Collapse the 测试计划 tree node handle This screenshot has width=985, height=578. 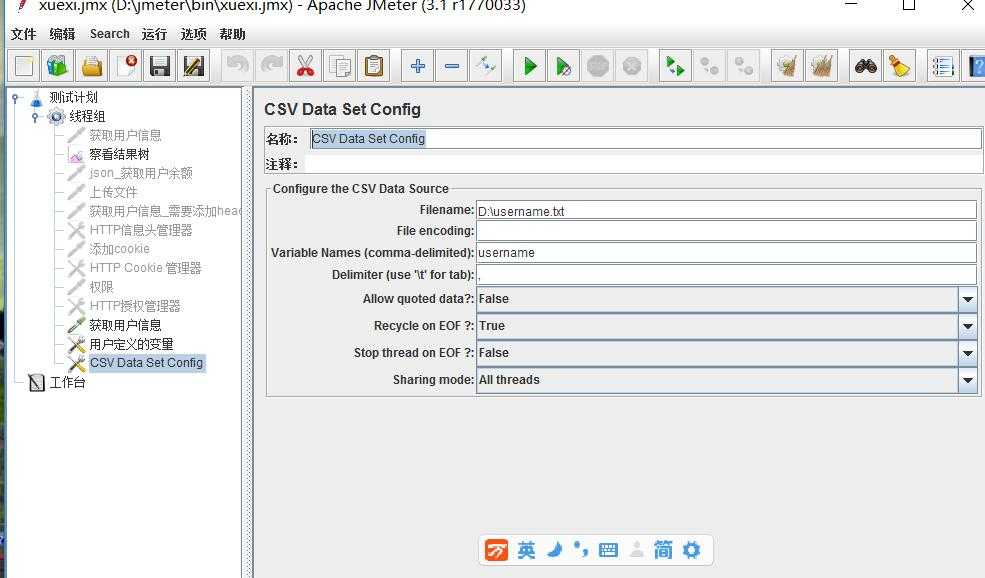[15, 97]
